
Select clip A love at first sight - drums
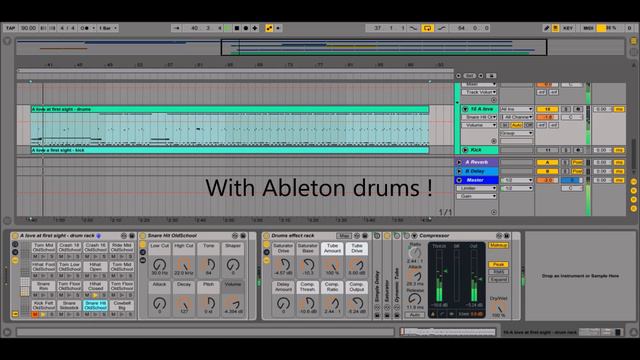[230, 109]
